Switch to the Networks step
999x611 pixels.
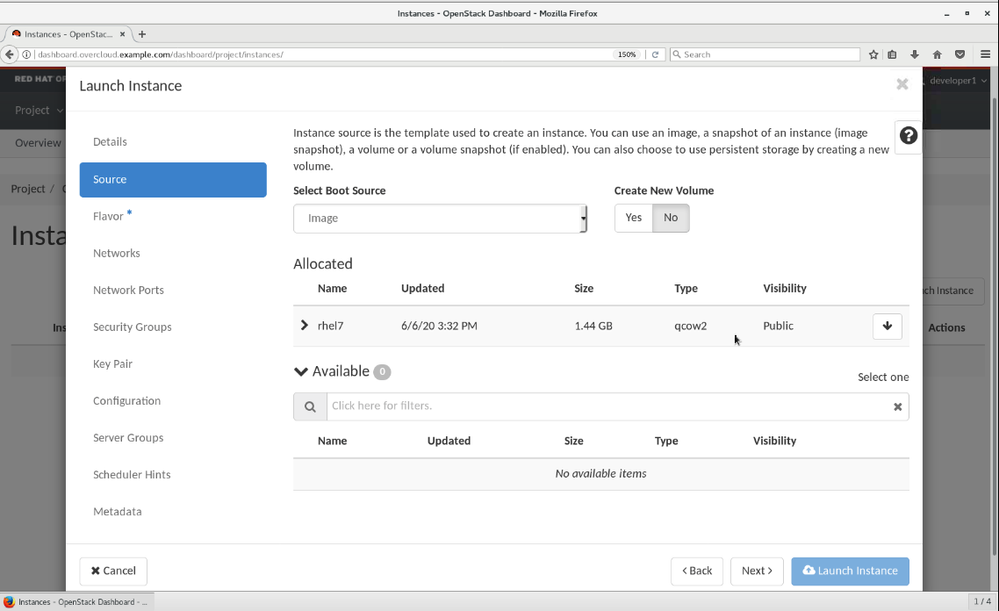point(116,253)
